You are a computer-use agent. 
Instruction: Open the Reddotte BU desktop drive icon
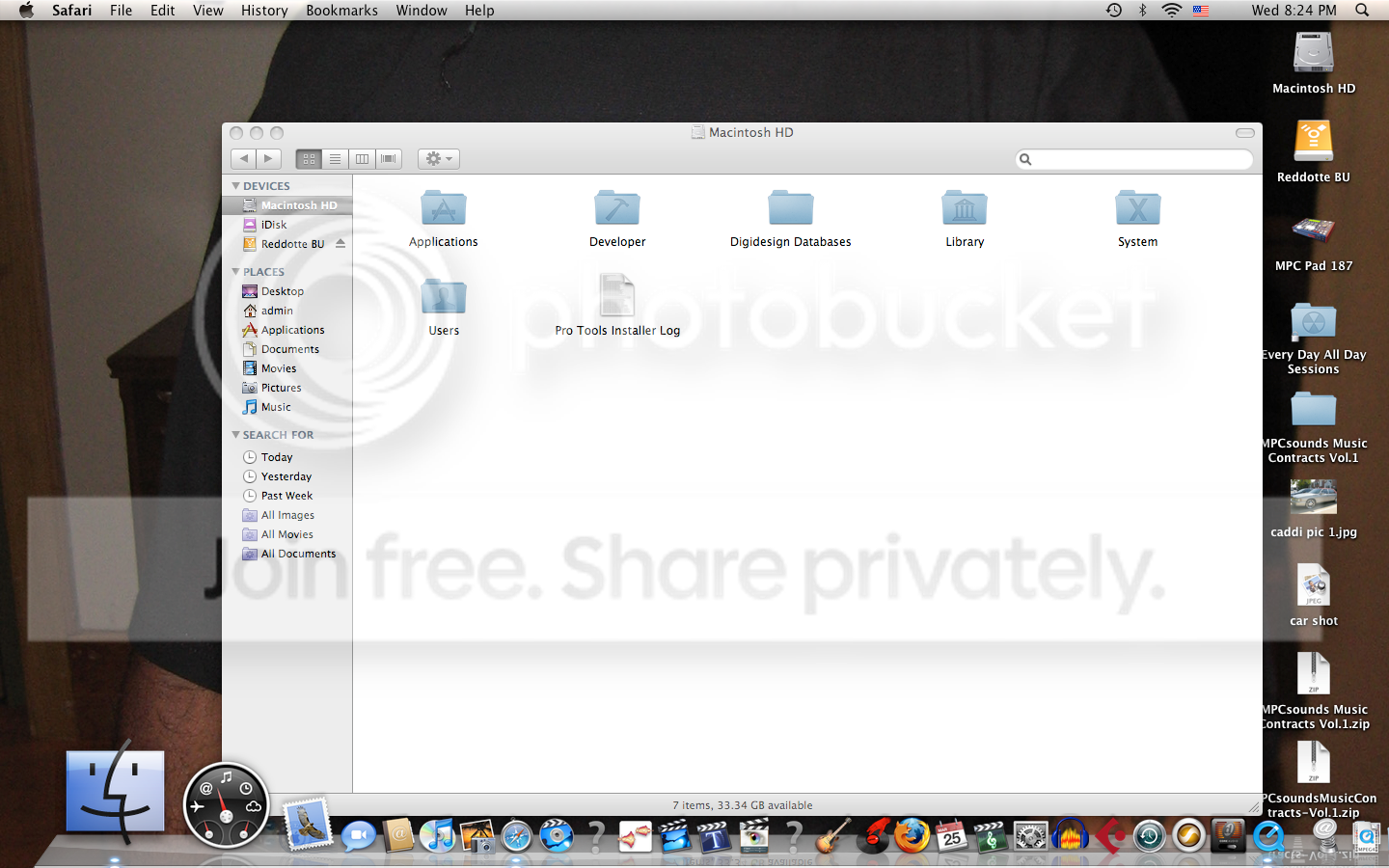pos(1314,141)
